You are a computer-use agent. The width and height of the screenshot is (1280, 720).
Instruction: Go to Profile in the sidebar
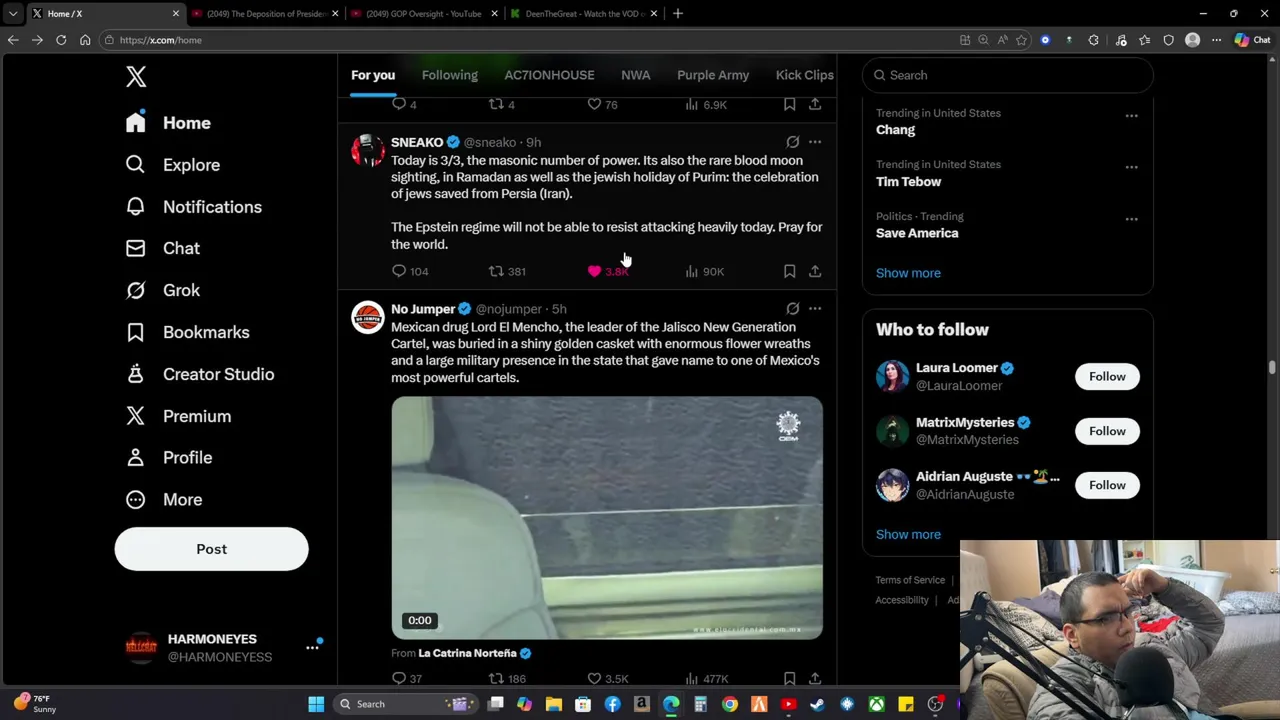[x=170, y=457]
